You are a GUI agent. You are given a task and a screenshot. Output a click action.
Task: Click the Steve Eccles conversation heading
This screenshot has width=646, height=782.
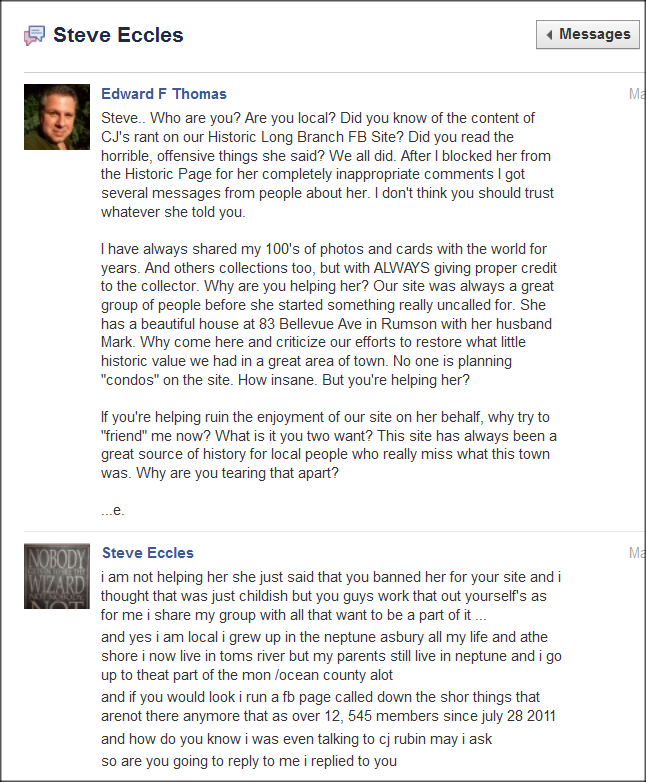pos(118,36)
